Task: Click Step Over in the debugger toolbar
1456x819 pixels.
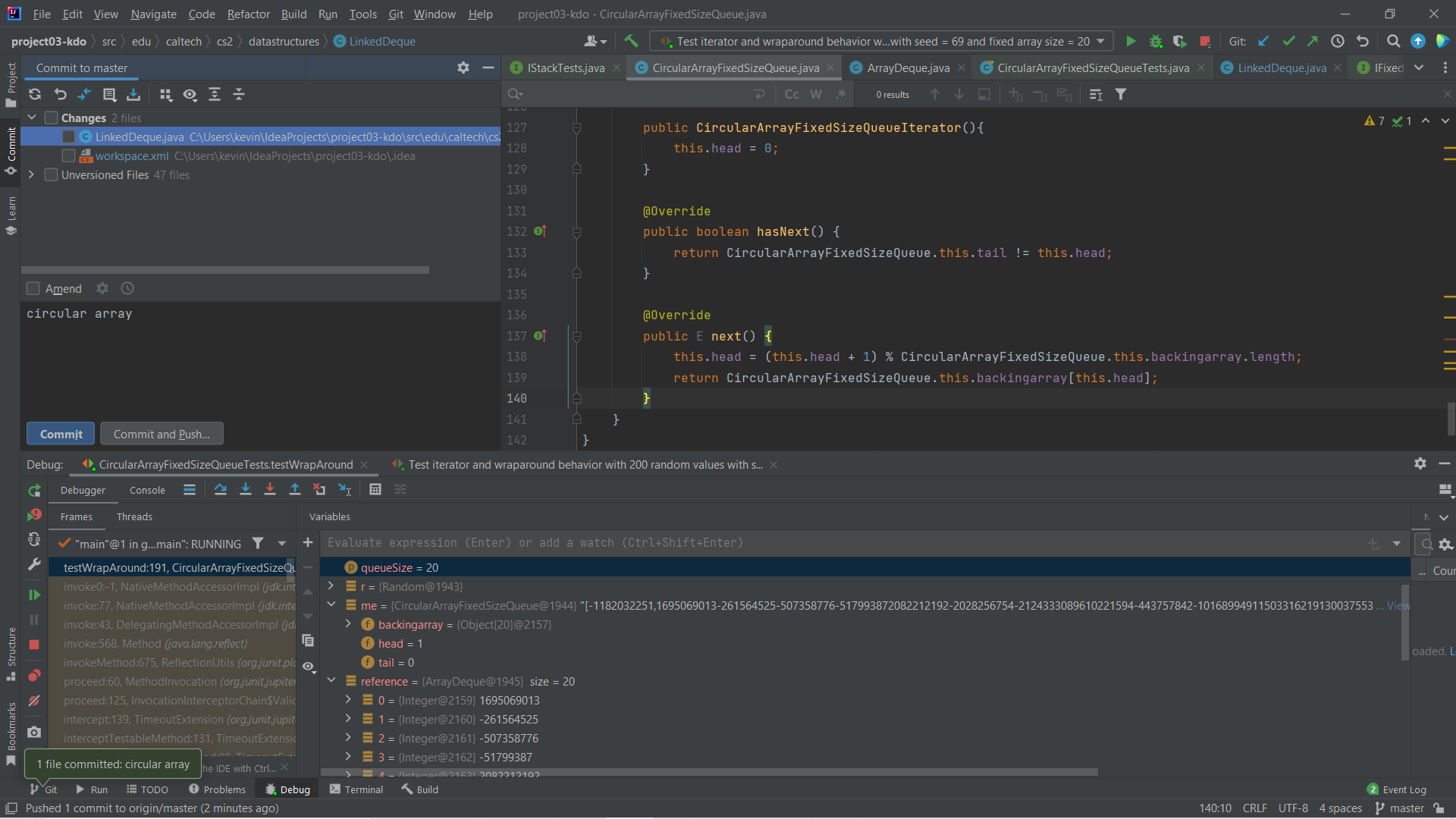Action: 221,490
